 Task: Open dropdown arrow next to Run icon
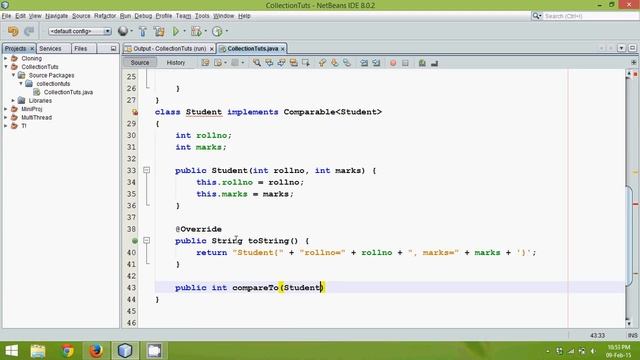coord(184,31)
